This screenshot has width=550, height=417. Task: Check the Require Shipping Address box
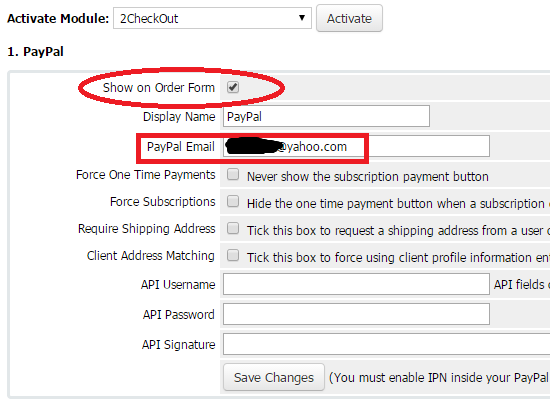[233, 228]
